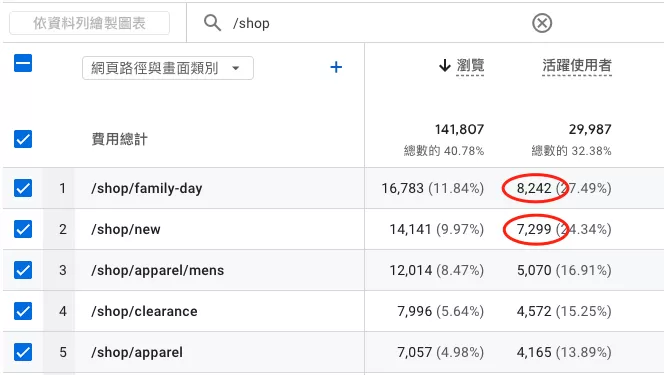Click the descending sort arrow by 瀏覽
The height and width of the screenshot is (375, 664).
(x=445, y=65)
